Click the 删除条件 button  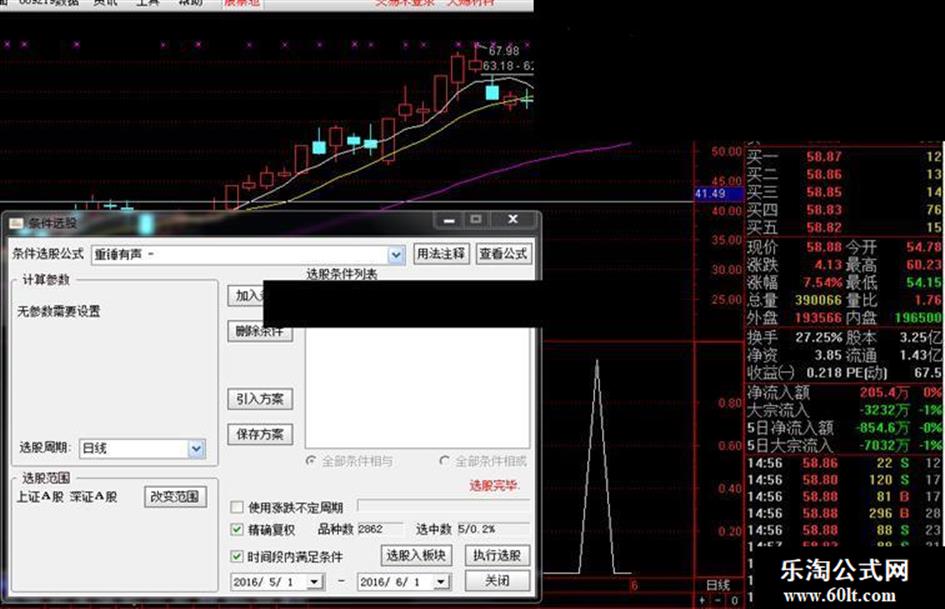tap(260, 332)
